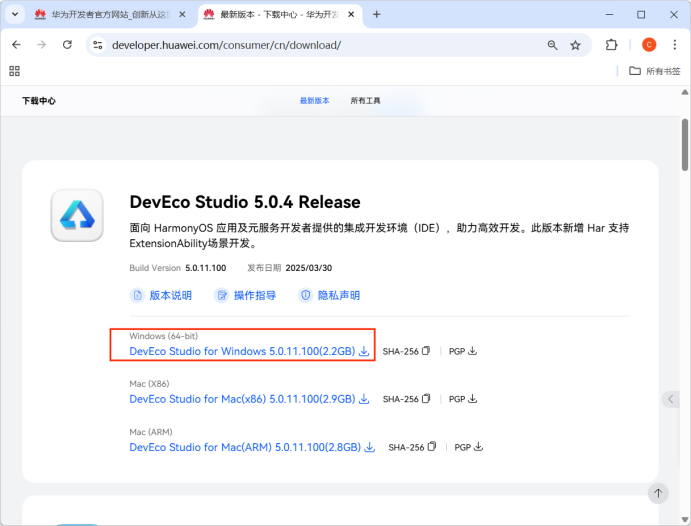
Task: Copy the SHA-256 for the Mac(x86) build
Action: point(406,399)
